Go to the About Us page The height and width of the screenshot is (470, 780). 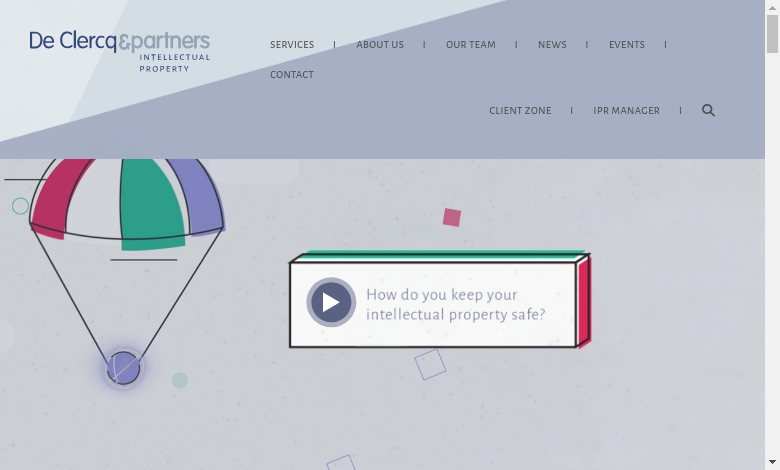pos(380,45)
